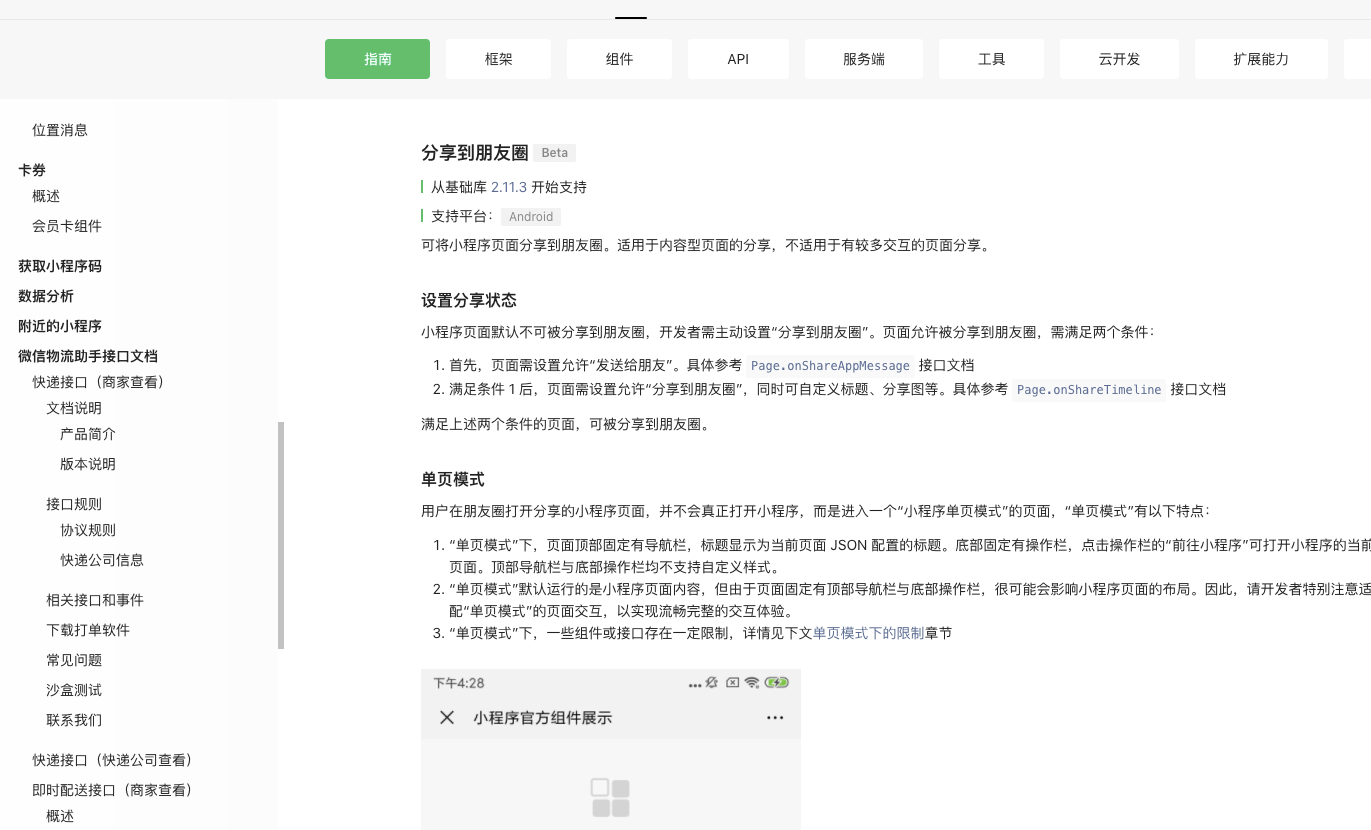The height and width of the screenshot is (830, 1371).
Task: Expand 快递接口（快递公司查看） in the sidebar
Action: pos(112,760)
